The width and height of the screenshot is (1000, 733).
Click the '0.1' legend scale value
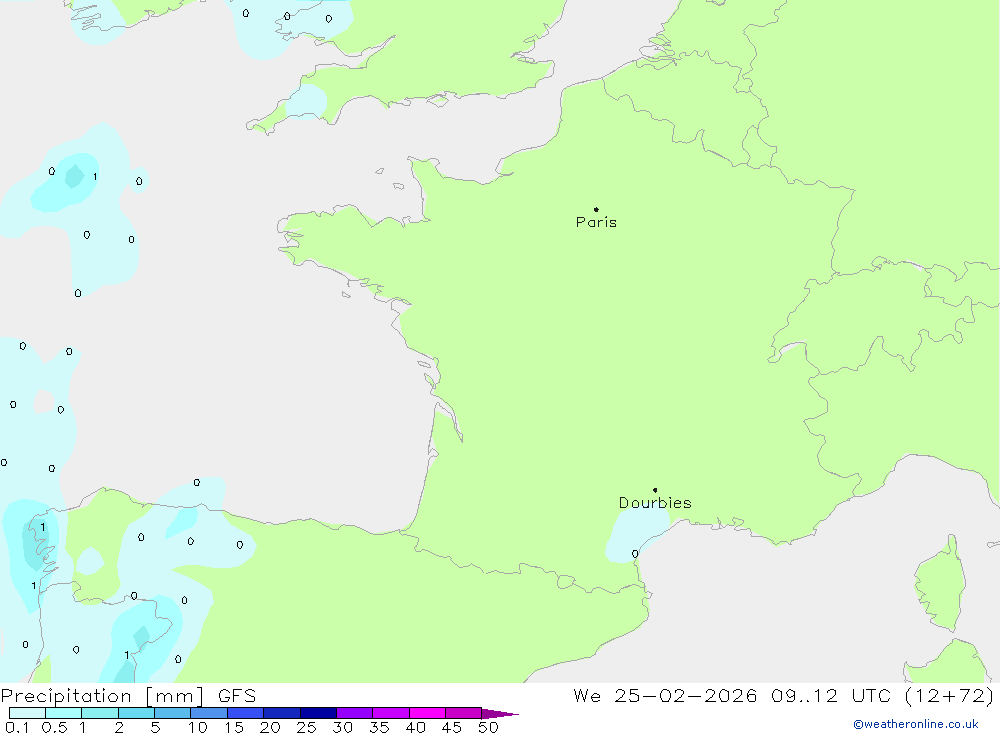click(x=17, y=727)
